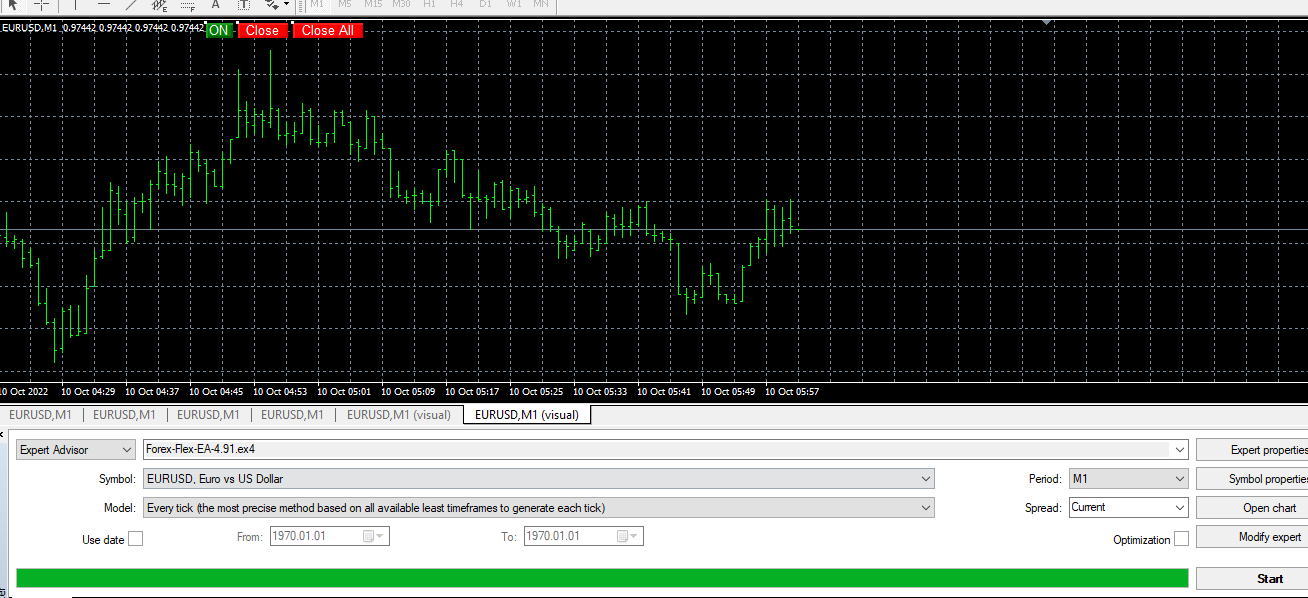Viewport: 1308px width, 598px height.
Task: Select the Fibonacci retracement tool
Action: coord(187,5)
